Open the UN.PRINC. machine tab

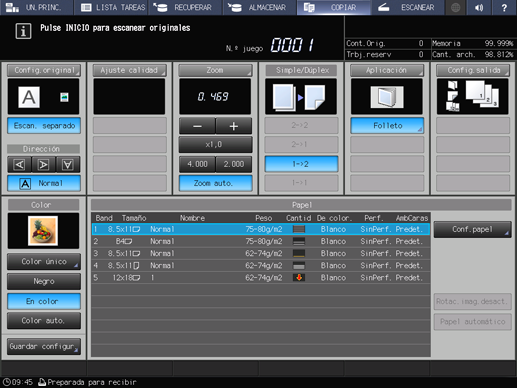pyautogui.click(x=37, y=7)
